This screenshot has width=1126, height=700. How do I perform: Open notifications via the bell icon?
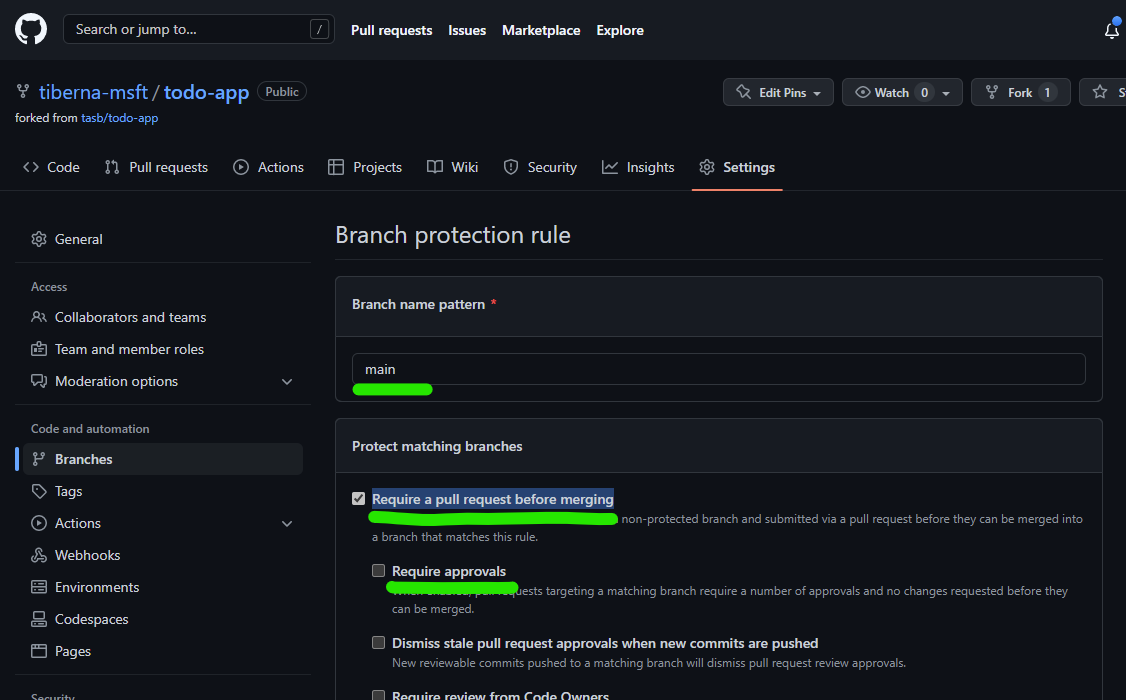[x=1111, y=31]
